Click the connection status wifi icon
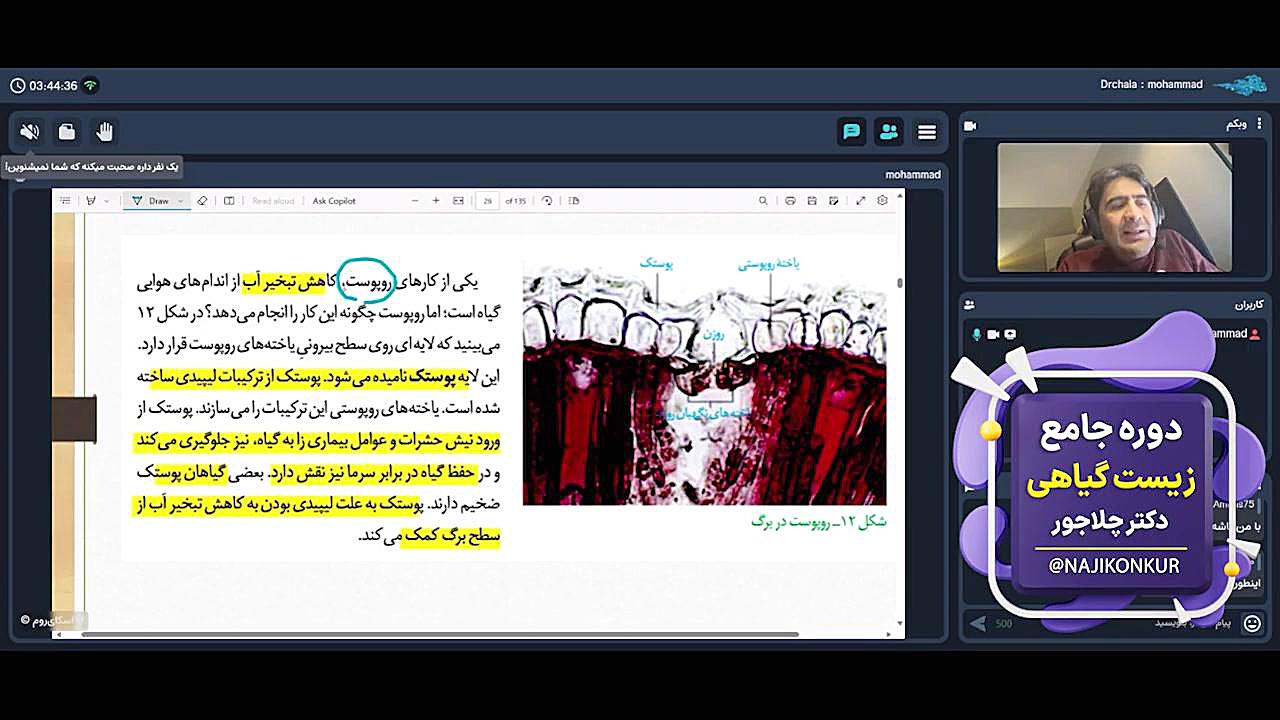 pyautogui.click(x=91, y=86)
